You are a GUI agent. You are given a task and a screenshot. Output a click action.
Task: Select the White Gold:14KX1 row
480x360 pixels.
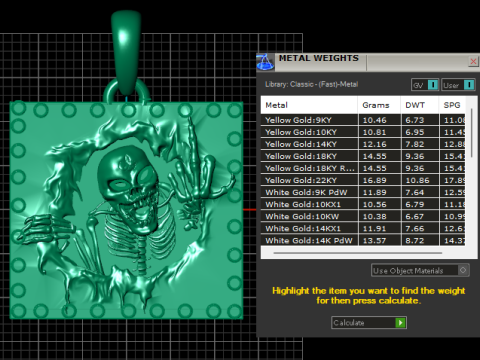[363, 228]
